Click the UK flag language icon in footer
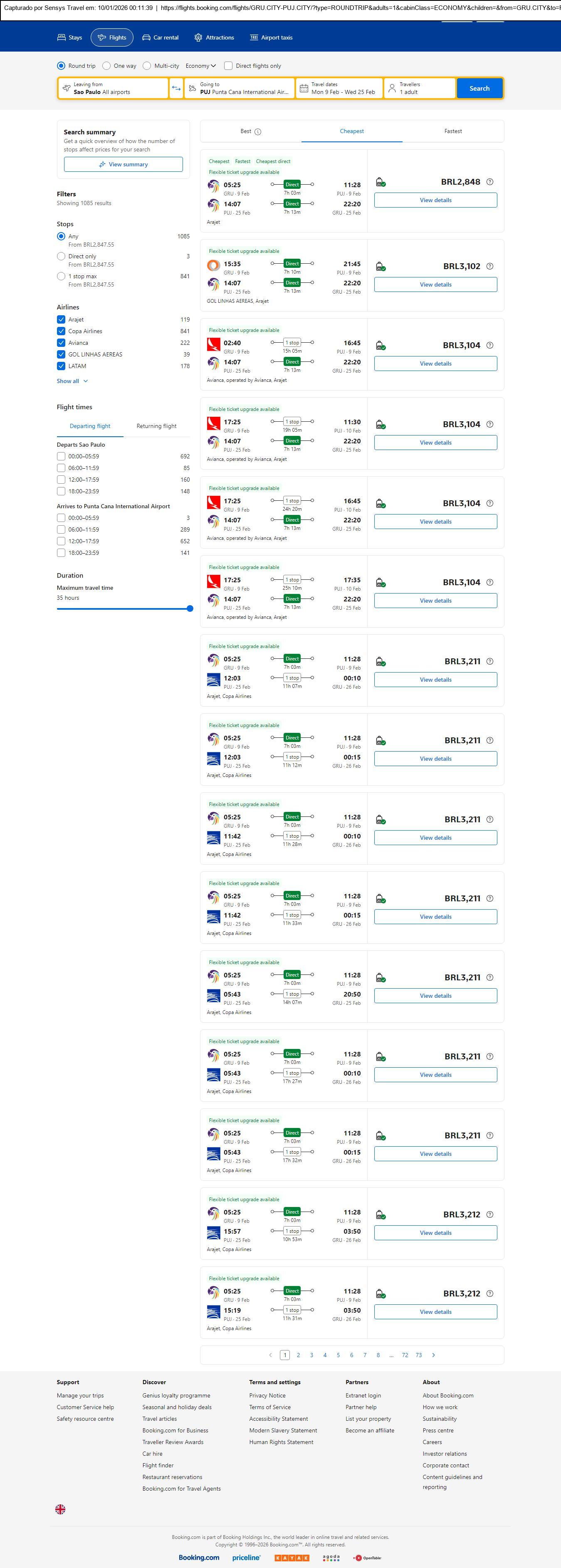The height and width of the screenshot is (1568, 561). 60,1509
